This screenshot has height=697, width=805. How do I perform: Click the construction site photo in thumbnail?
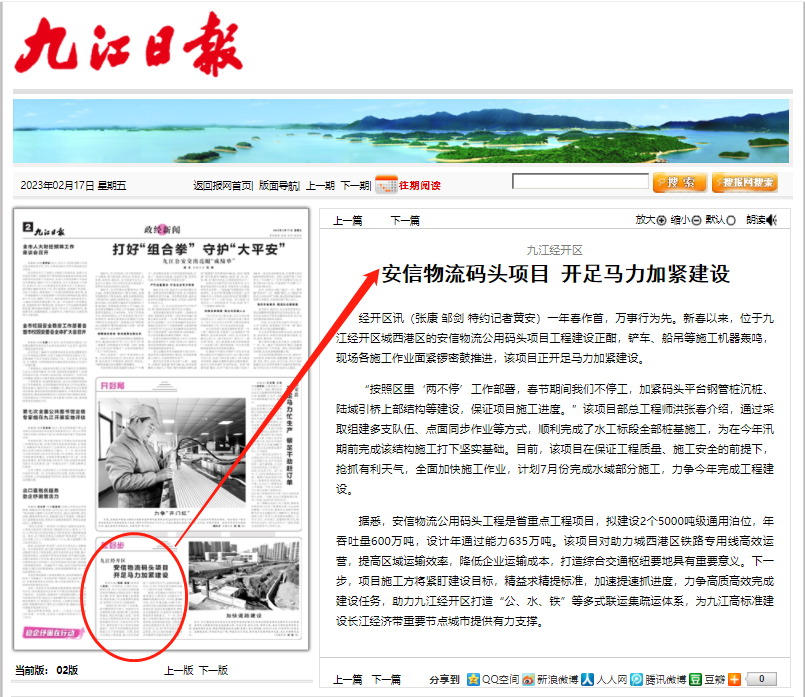(x=244, y=575)
